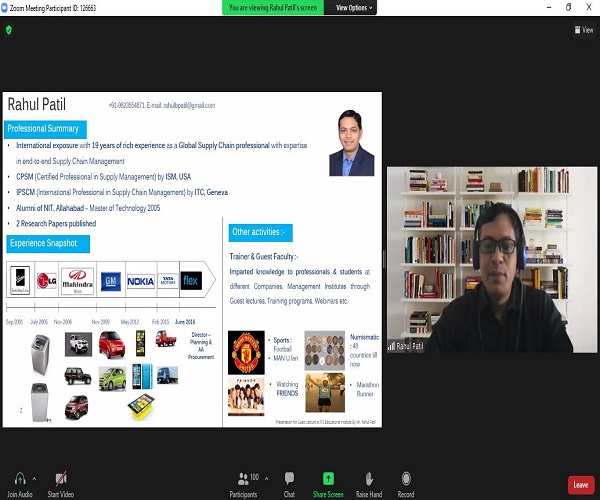The height and width of the screenshot is (500, 600).
Task: Click the 'You are viewing Rahul Patil's screen' banner
Action: pyautogui.click(x=273, y=8)
